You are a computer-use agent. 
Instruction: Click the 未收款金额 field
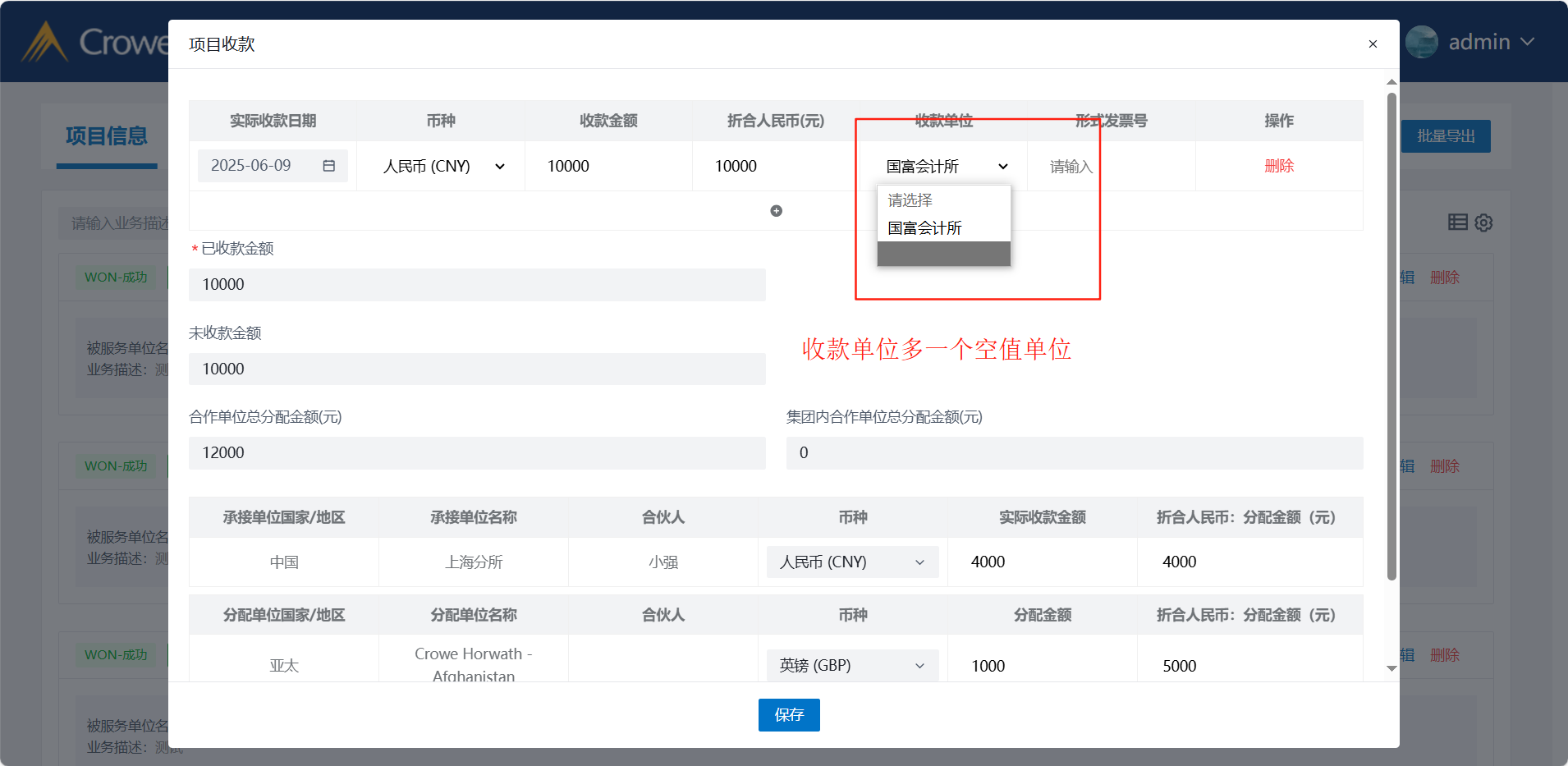tap(477, 369)
